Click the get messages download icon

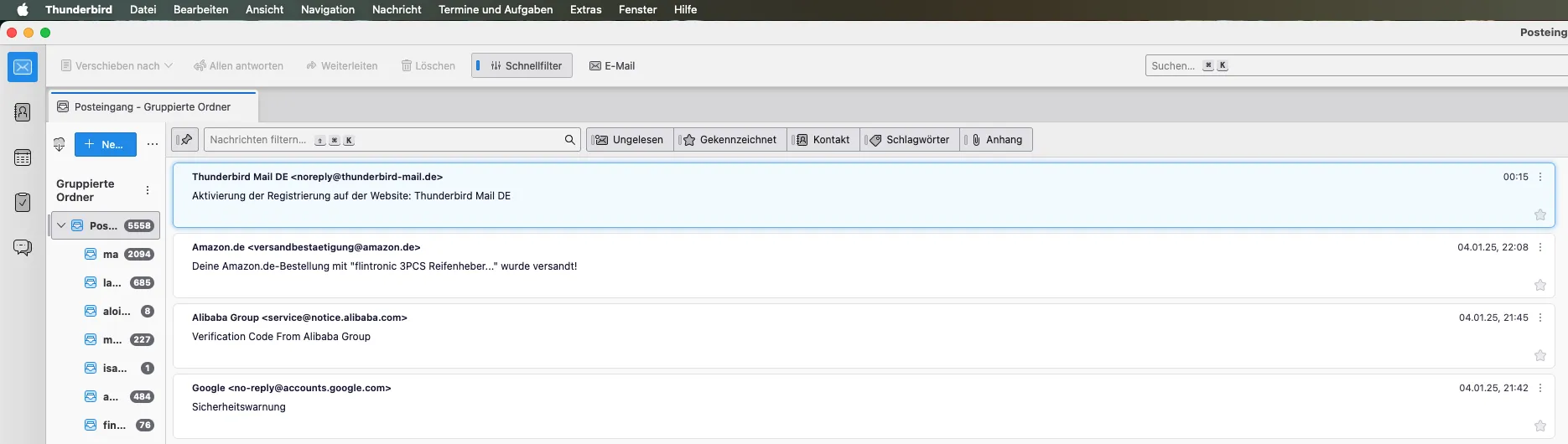(x=60, y=144)
